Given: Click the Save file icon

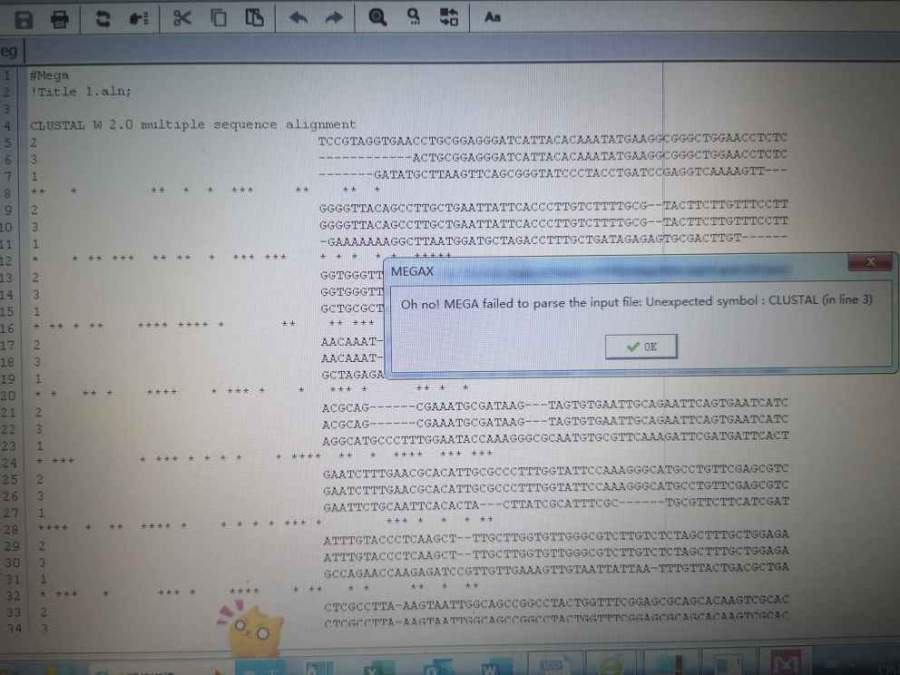Looking at the screenshot, I should click(24, 18).
